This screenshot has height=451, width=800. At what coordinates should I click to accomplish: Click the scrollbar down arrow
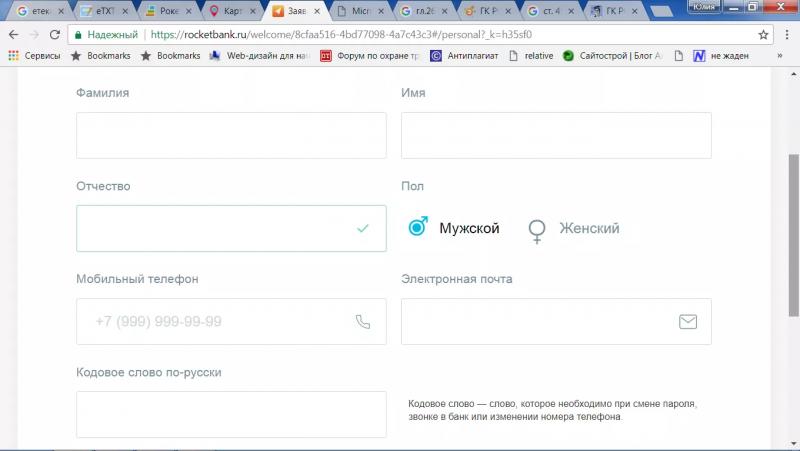point(793,444)
